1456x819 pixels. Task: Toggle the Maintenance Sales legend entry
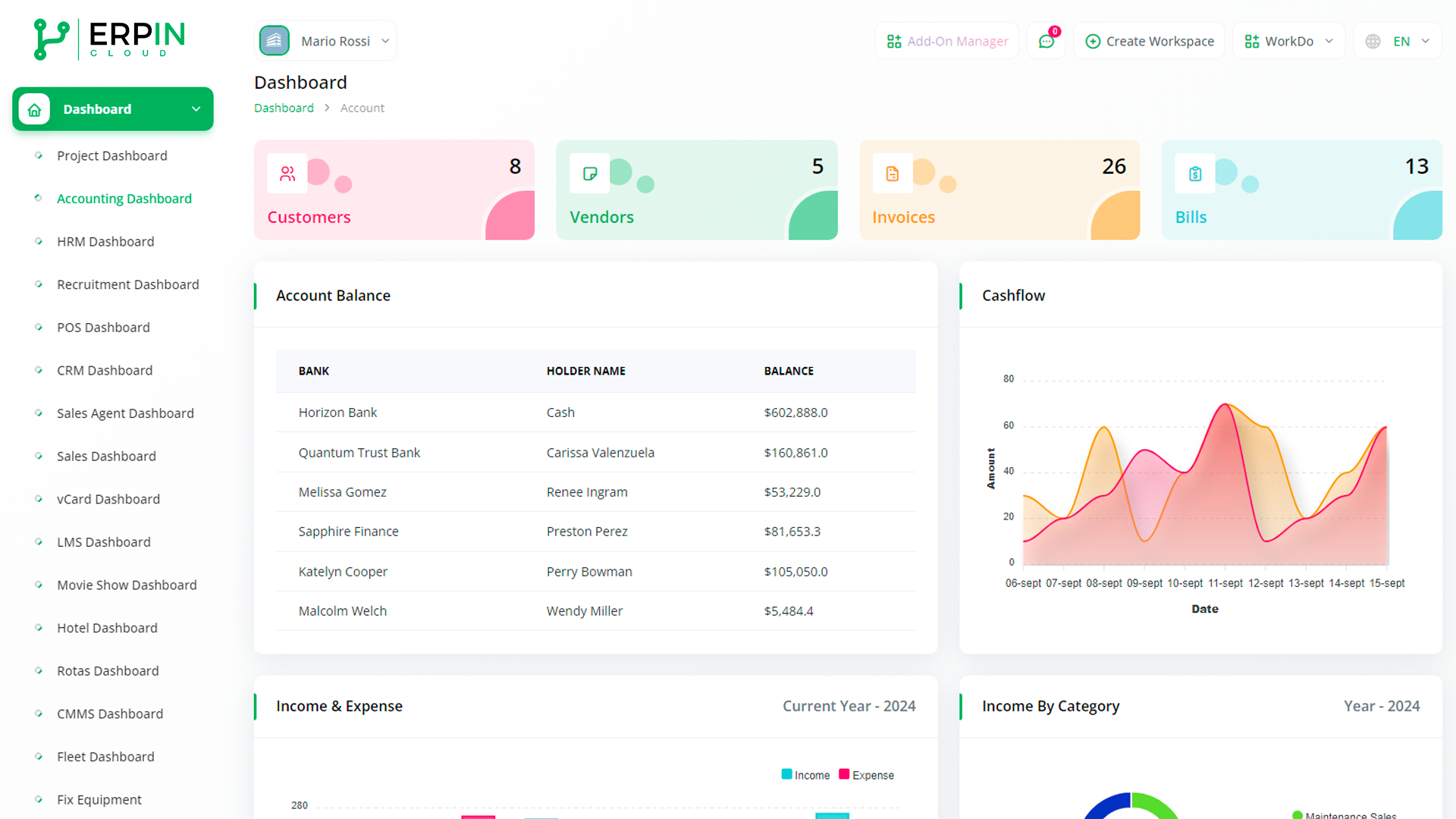point(1345,815)
